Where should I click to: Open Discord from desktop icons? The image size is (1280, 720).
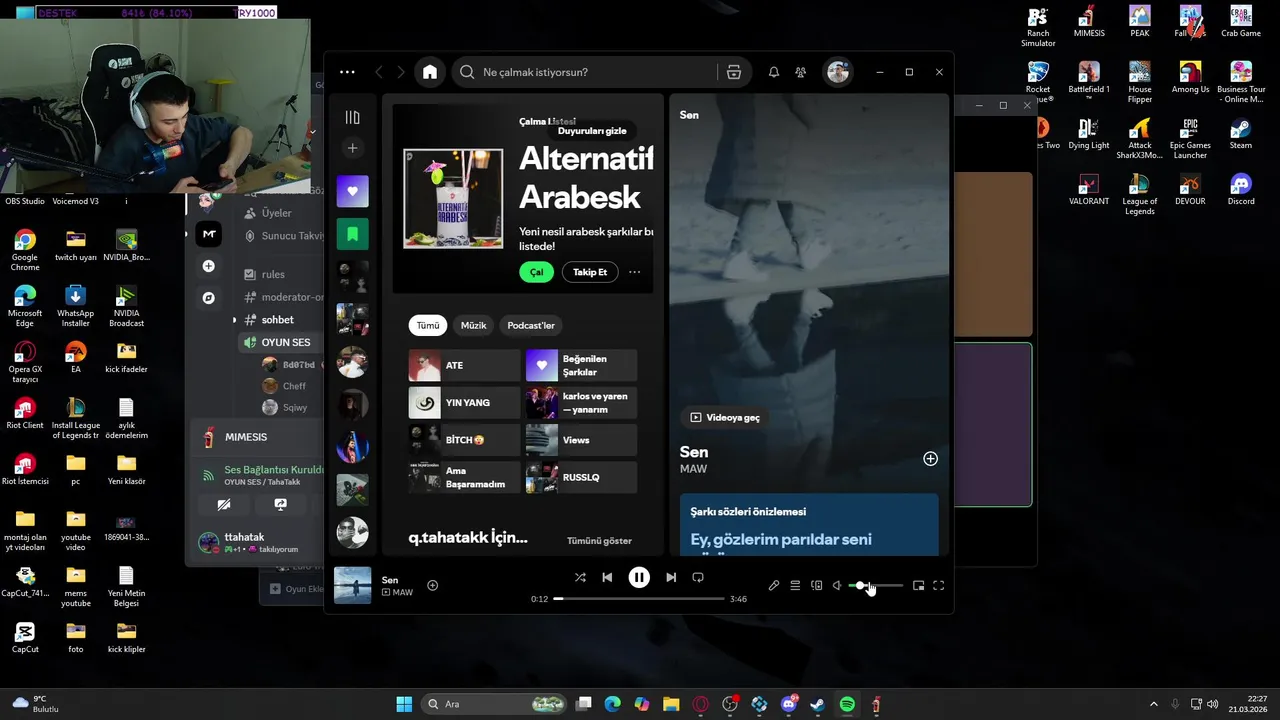[x=1240, y=188]
